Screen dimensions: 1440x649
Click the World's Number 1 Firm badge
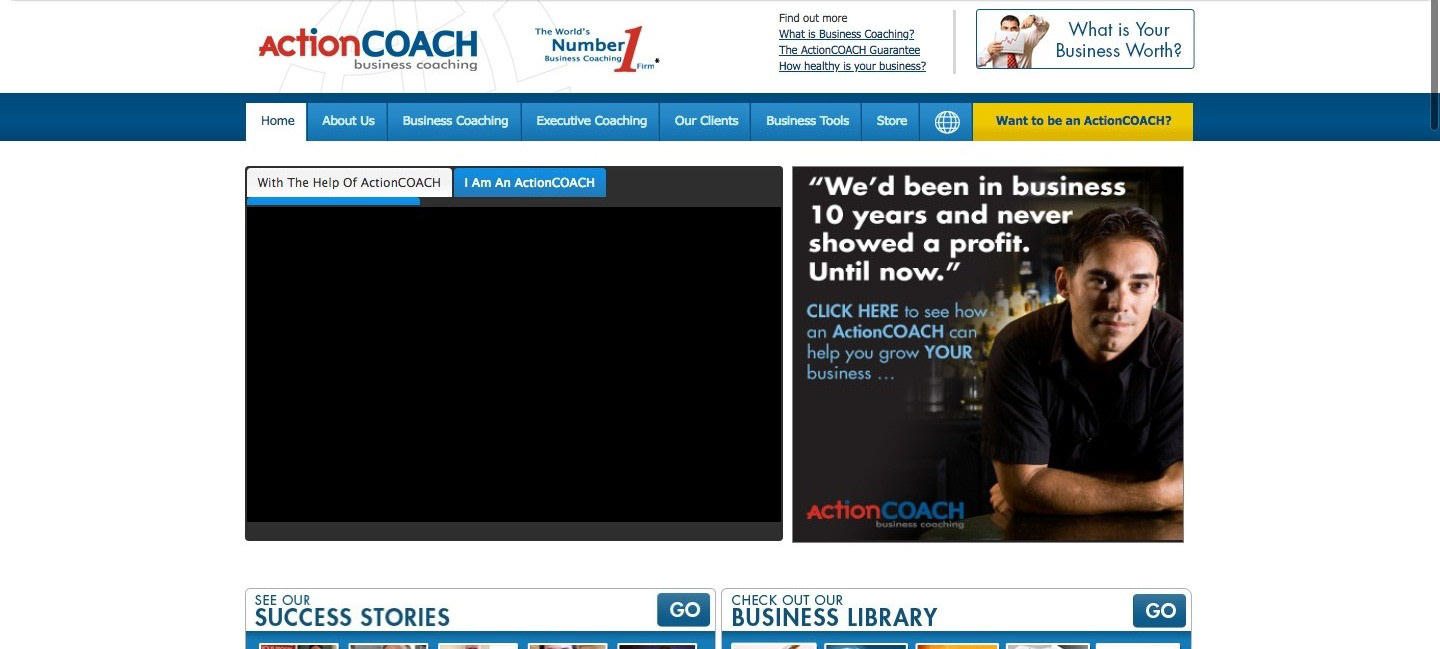tap(597, 48)
